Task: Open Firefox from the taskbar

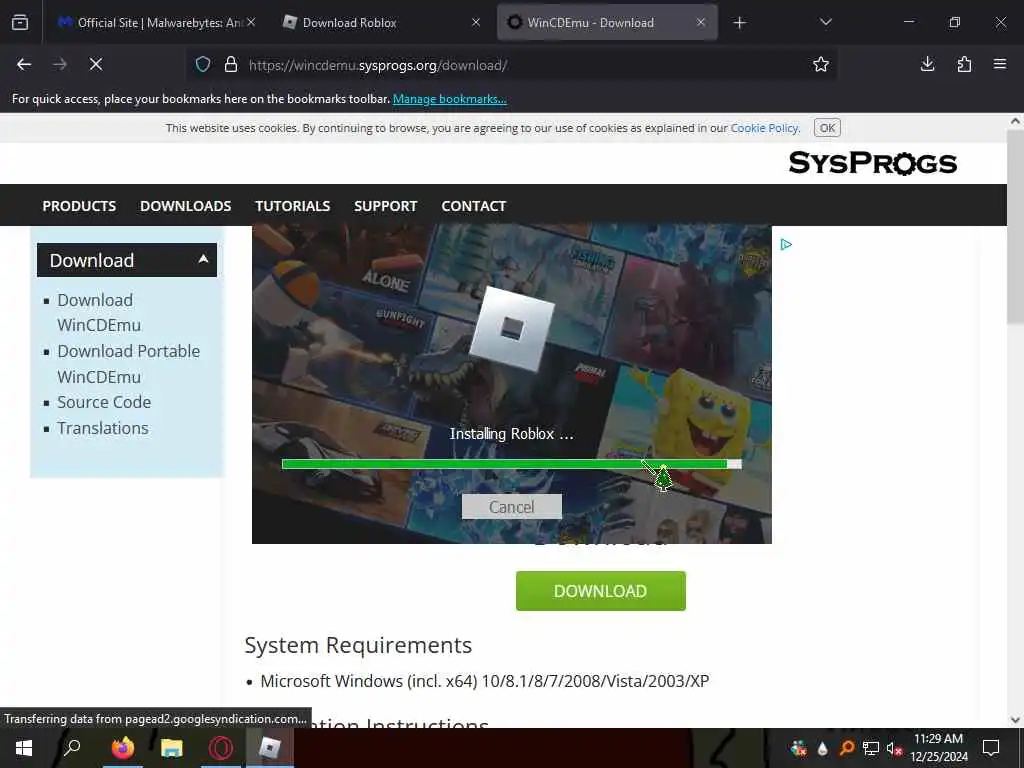Action: tap(122, 748)
